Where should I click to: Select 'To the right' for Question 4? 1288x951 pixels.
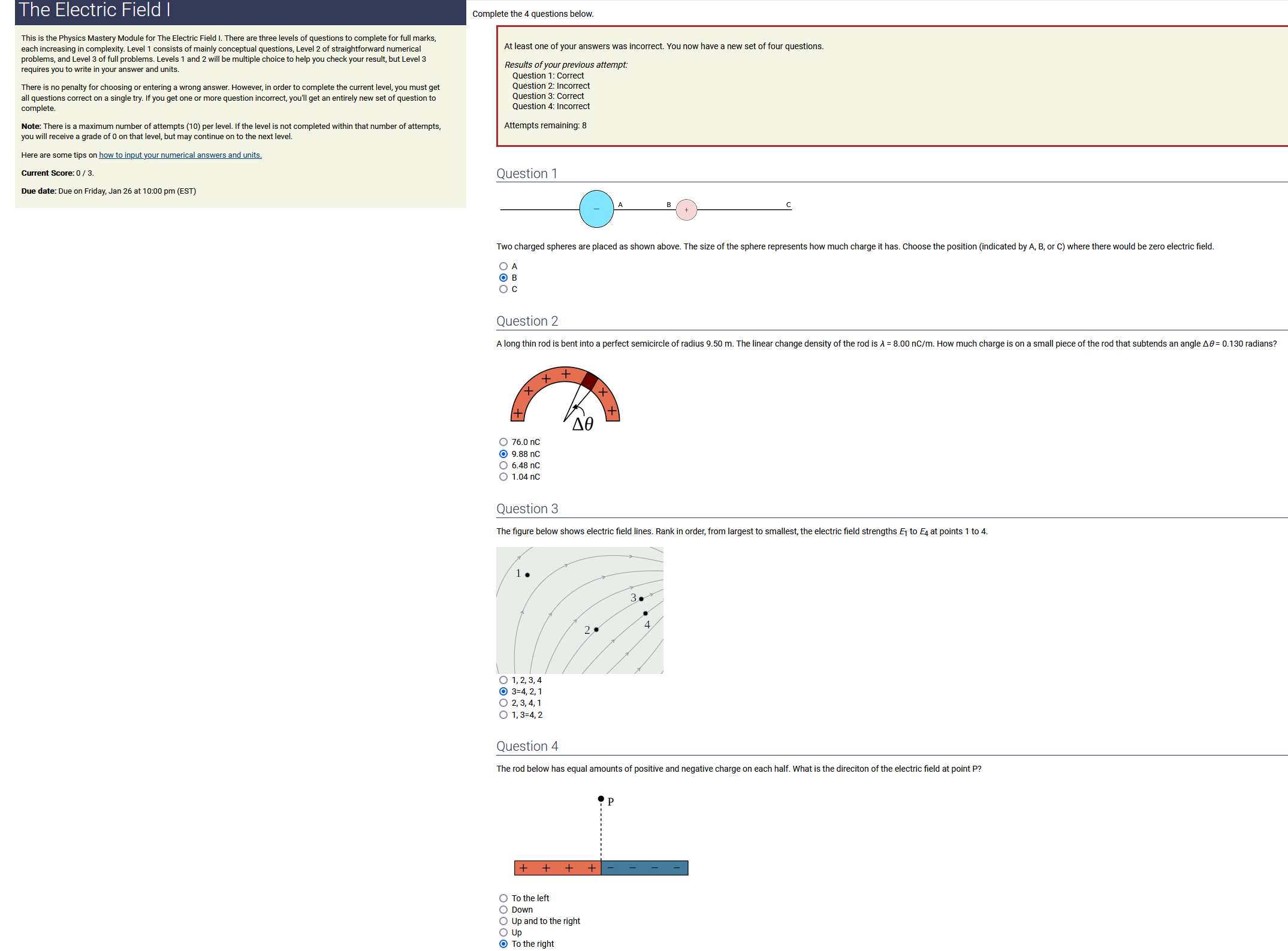503,944
